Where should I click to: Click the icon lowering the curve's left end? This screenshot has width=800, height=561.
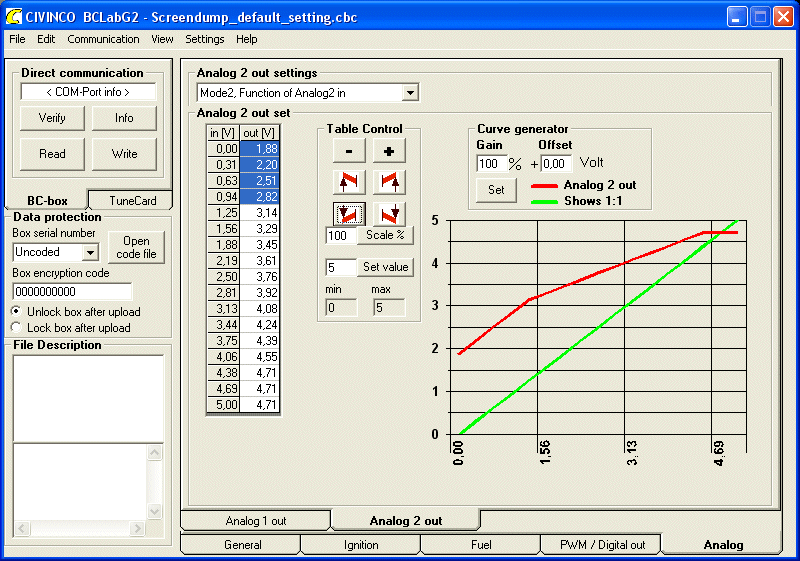click(349, 214)
